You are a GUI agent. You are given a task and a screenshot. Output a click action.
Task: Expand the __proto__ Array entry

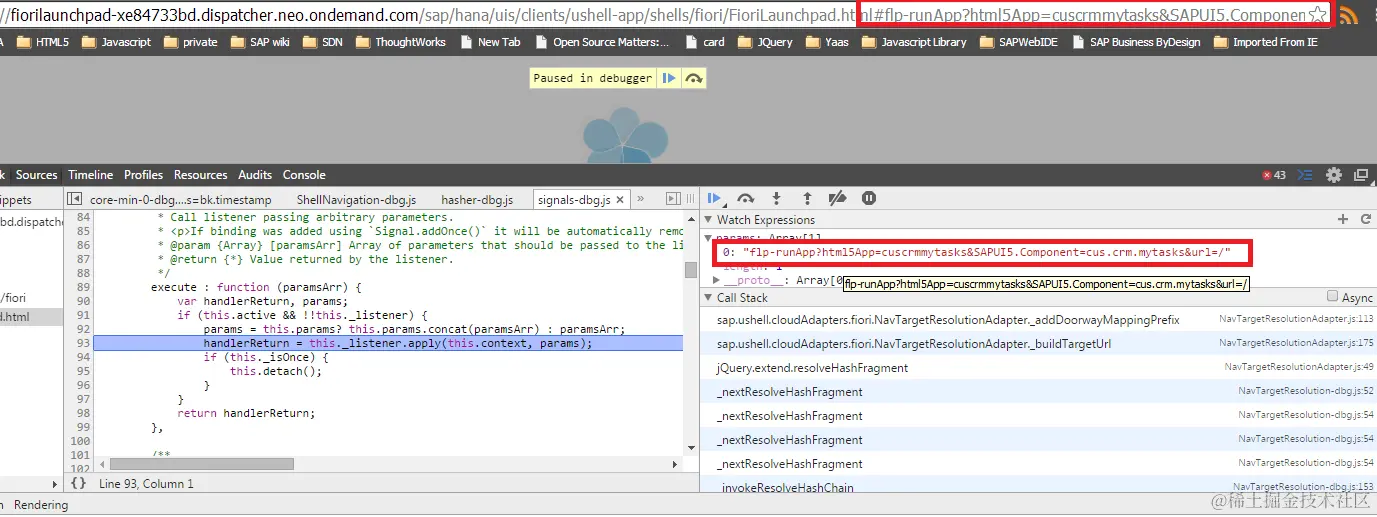point(716,280)
